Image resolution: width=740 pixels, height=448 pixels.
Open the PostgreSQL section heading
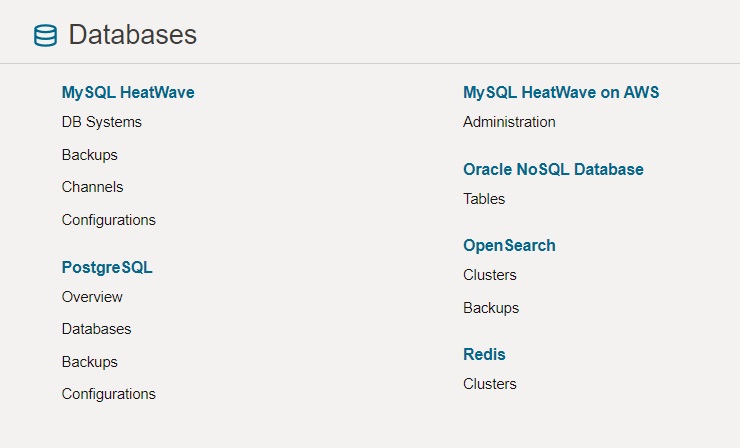tap(107, 267)
